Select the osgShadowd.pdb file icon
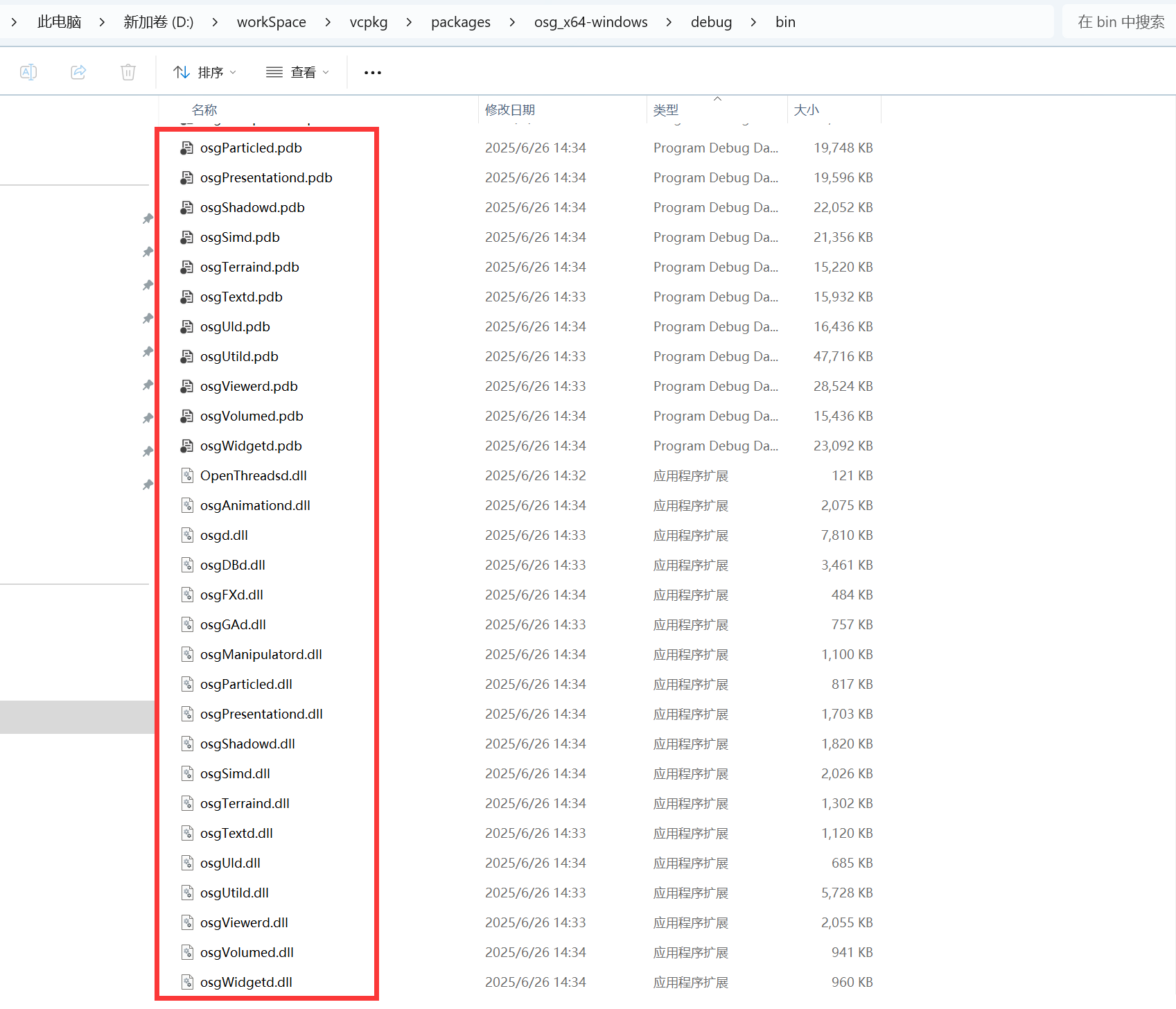Image resolution: width=1176 pixels, height=1009 pixels. tap(187, 207)
